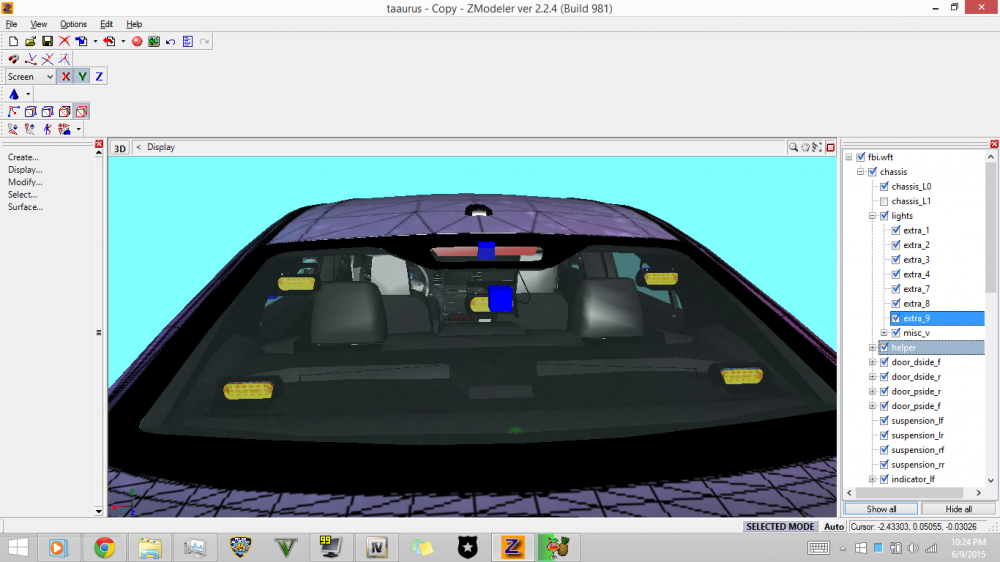Switch to object level cube icon
The width and height of the screenshot is (1000, 562).
tap(64, 112)
